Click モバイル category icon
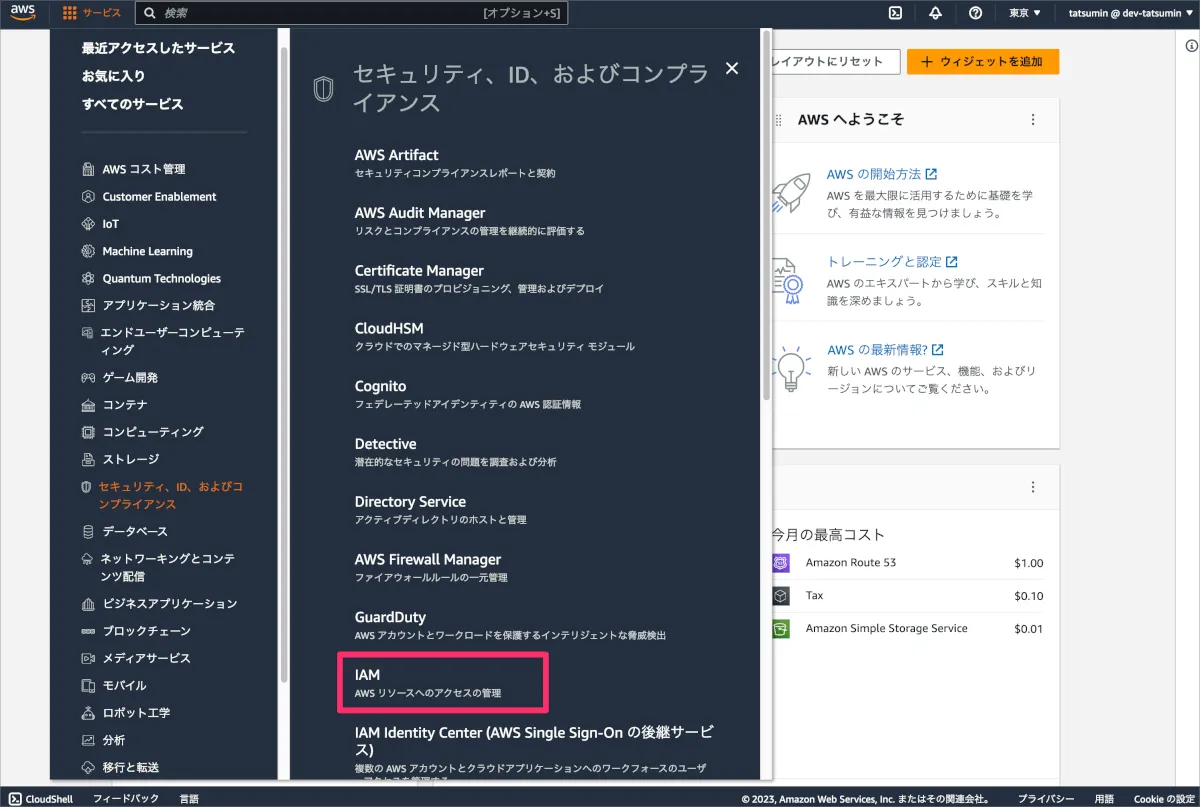Viewport: 1200px width, 807px height. pyautogui.click(x=88, y=685)
